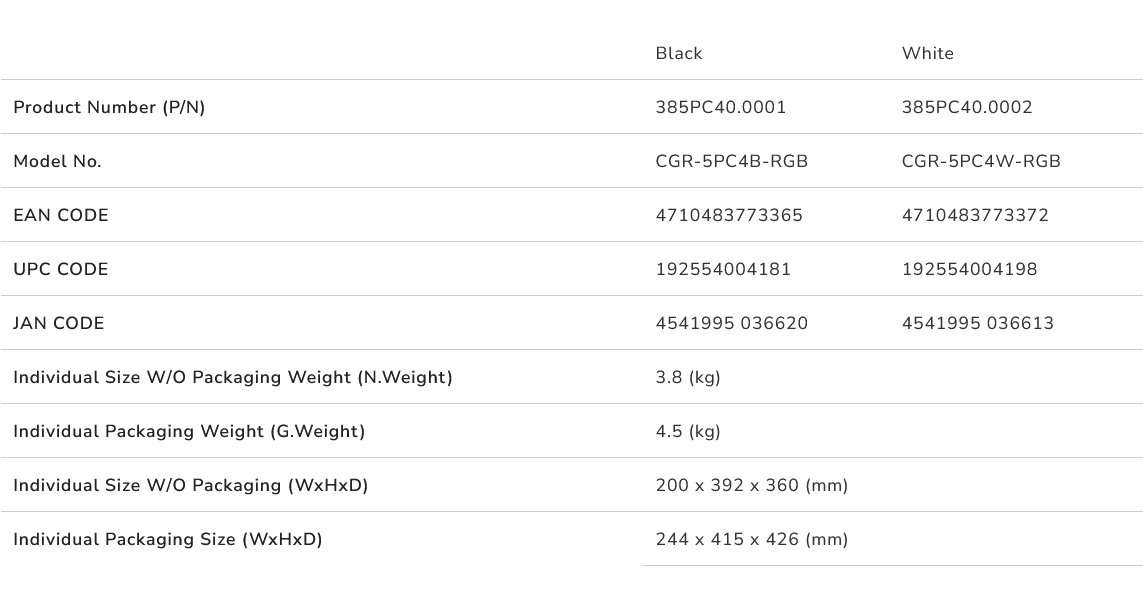Screen dimensions: 1143x590
Task: Click JAN code 4541995 036620
Action: pyautogui.click(x=731, y=324)
